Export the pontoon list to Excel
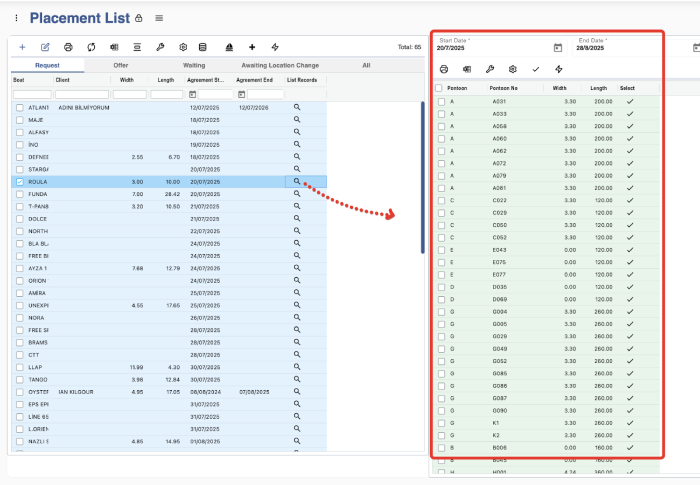Image resolution: width=700 pixels, height=485 pixels. 467,69
